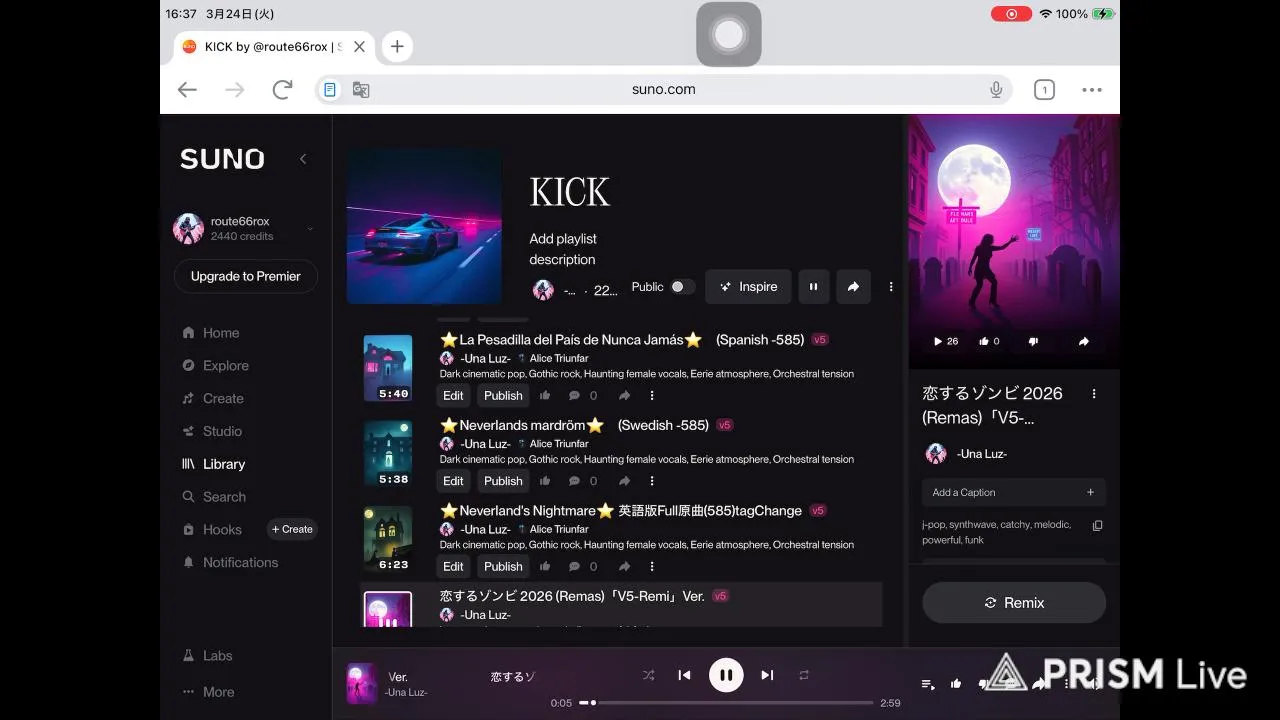The width and height of the screenshot is (1280, 720).
Task: Open Hooks in the sidebar
Action: 211,530
